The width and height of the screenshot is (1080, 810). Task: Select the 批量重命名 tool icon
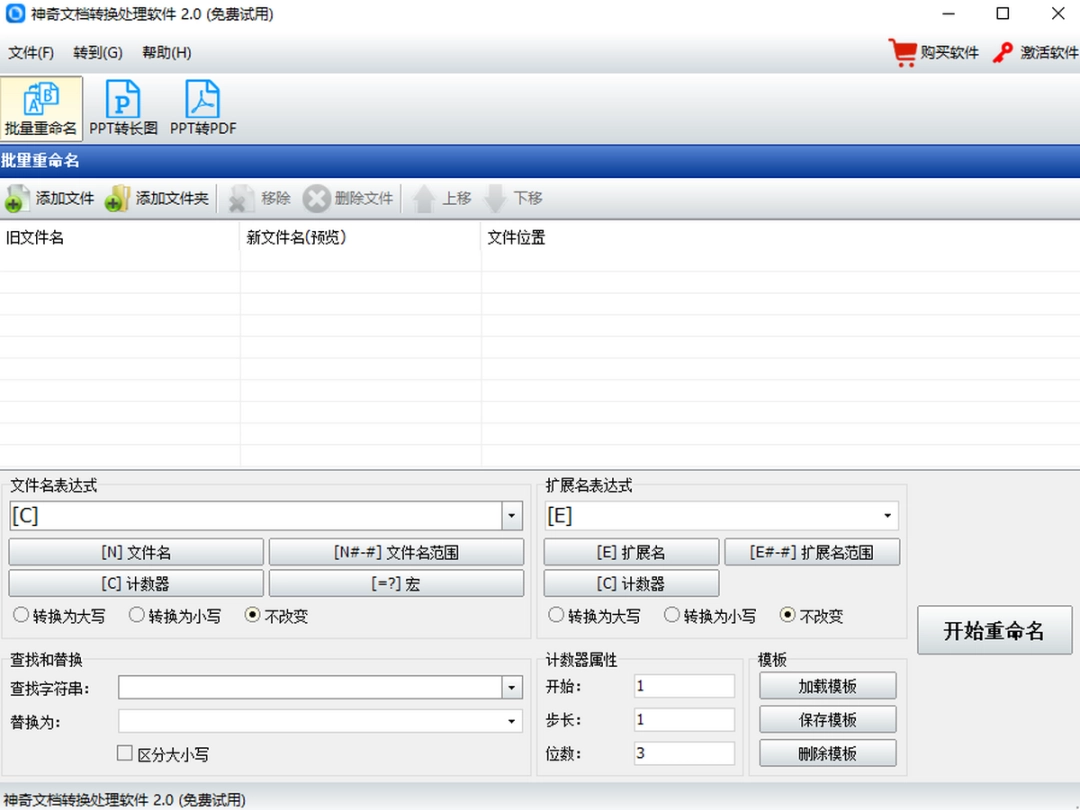(x=39, y=105)
